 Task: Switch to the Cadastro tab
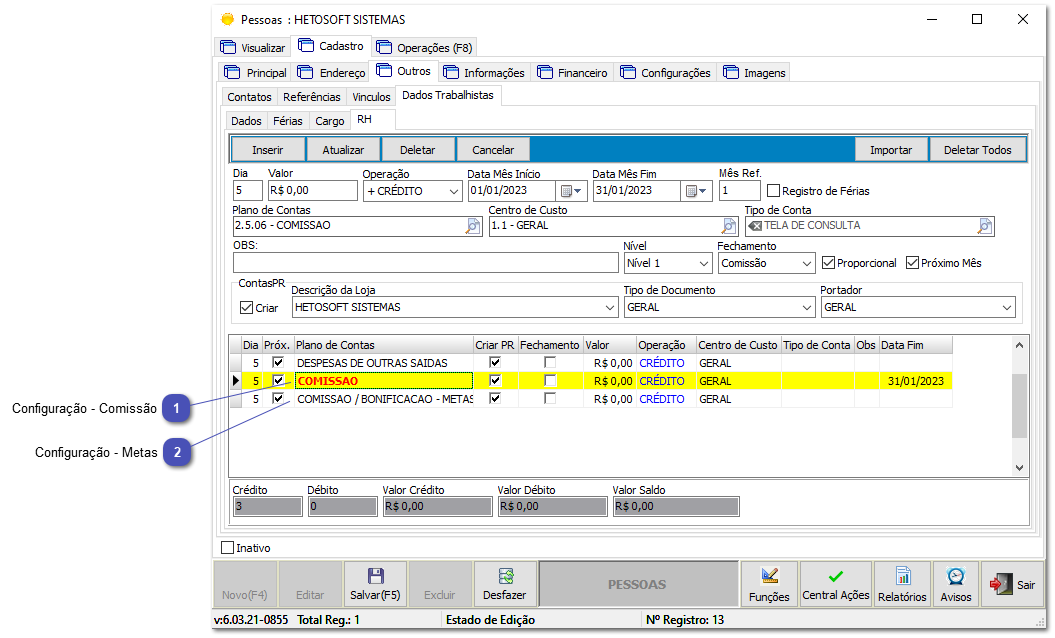(x=341, y=46)
